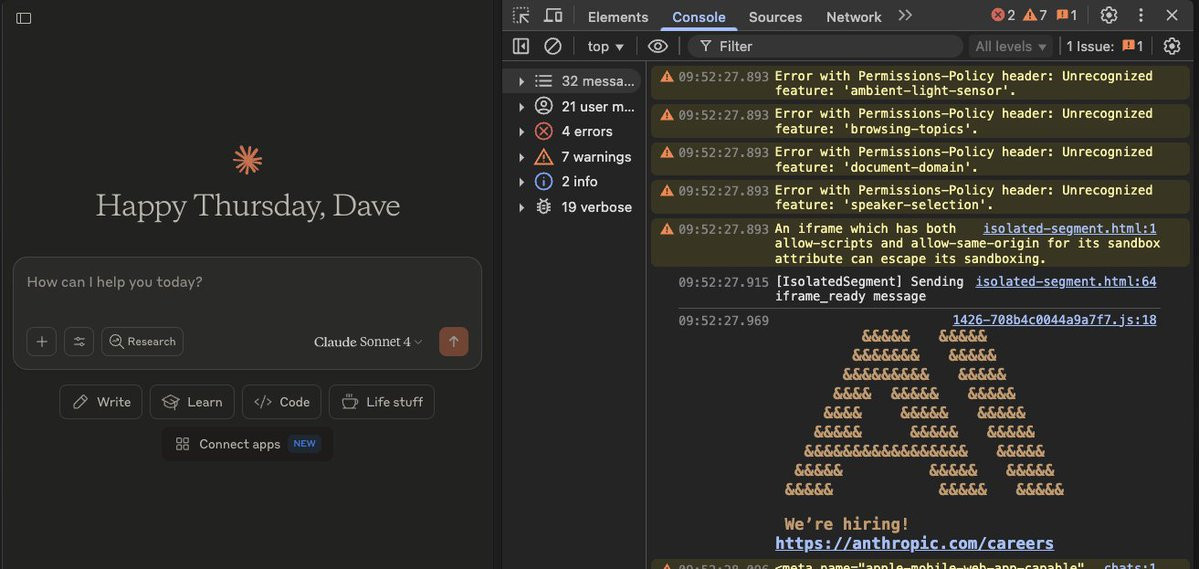Click warning icon on iframe sandbox message

(x=667, y=229)
